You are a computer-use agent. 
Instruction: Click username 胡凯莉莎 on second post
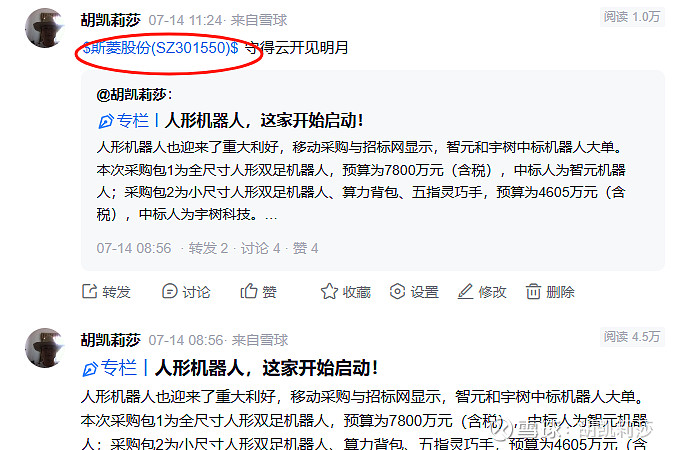(111, 340)
